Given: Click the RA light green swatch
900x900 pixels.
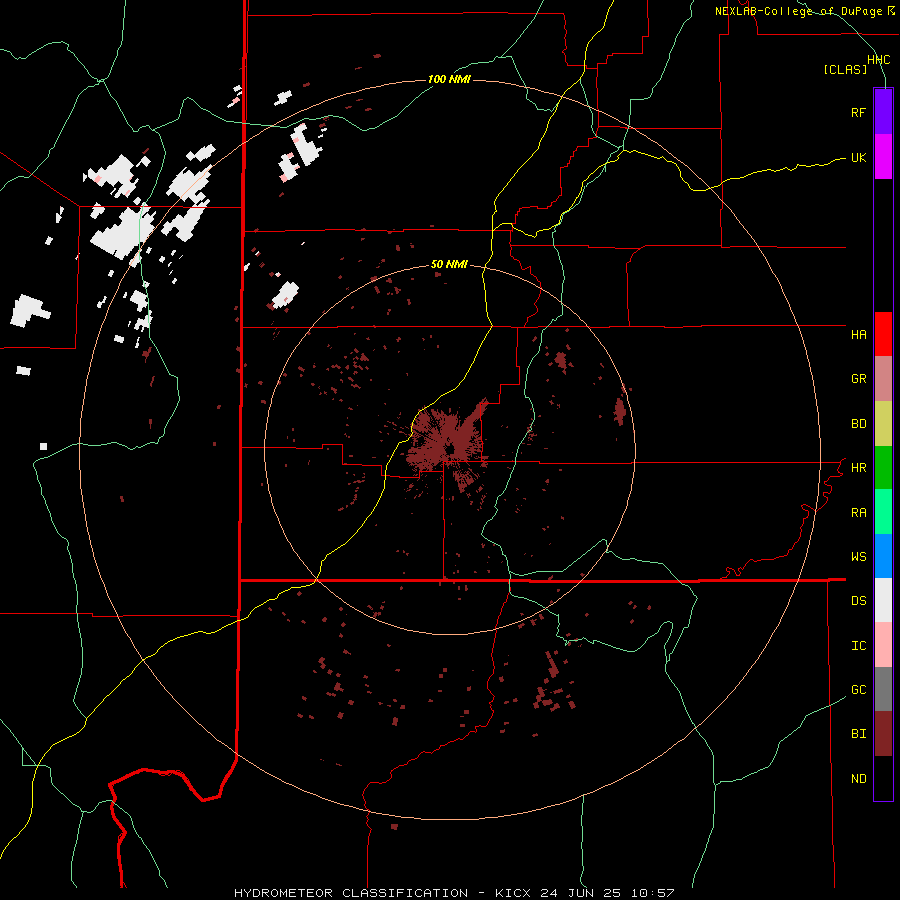Looking at the screenshot, I should 883,511.
